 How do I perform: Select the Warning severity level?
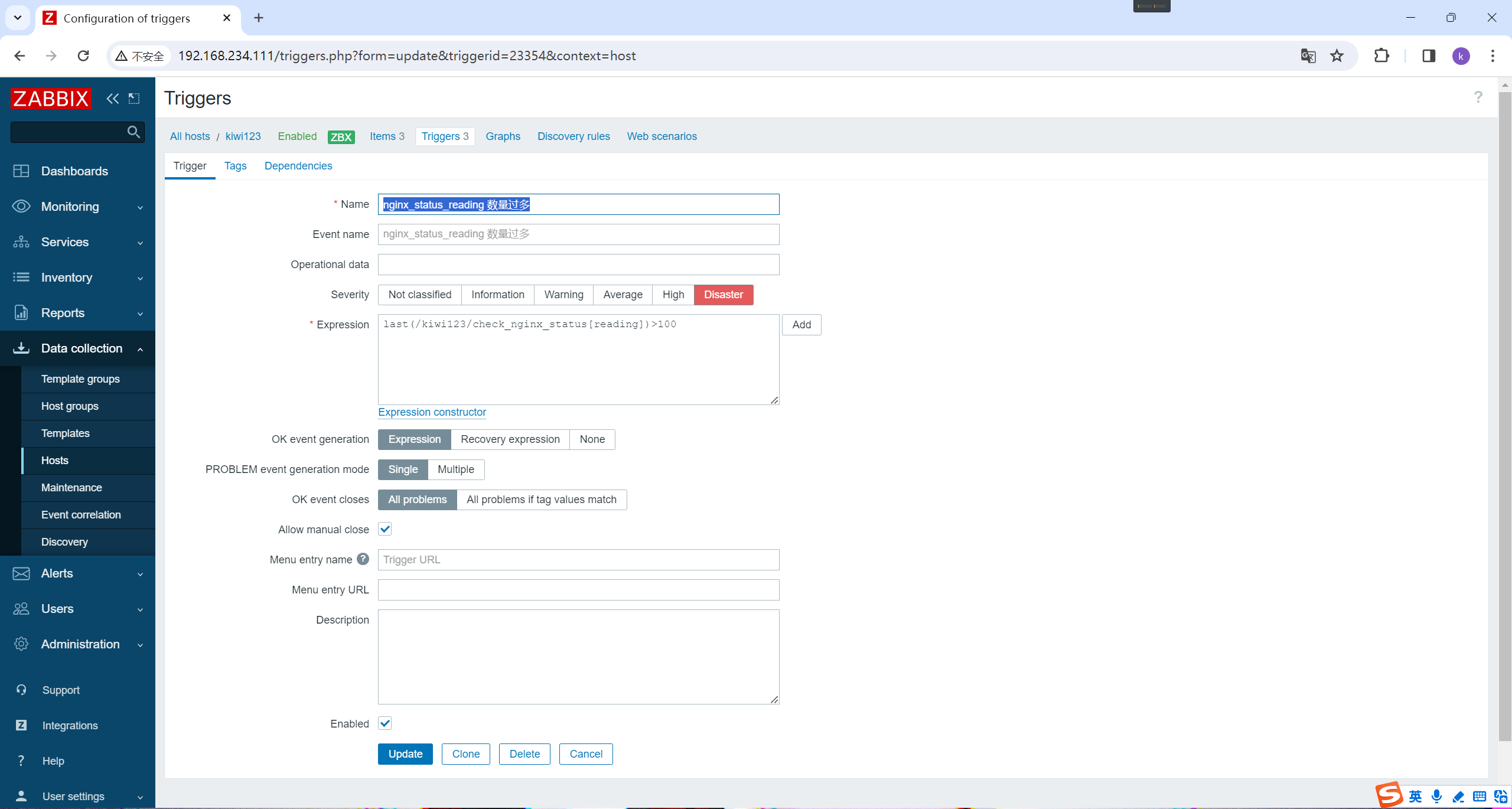(x=563, y=295)
